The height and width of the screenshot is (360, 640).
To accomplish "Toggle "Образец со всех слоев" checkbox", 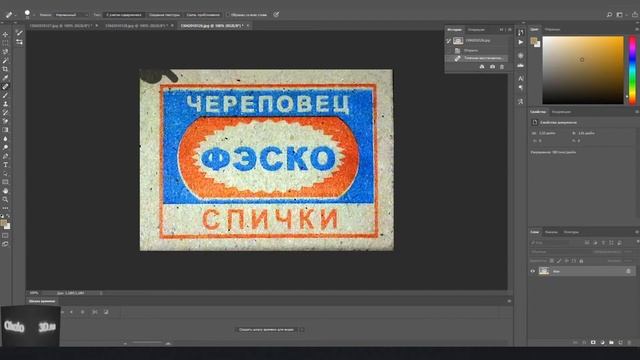I will point(228,15).
